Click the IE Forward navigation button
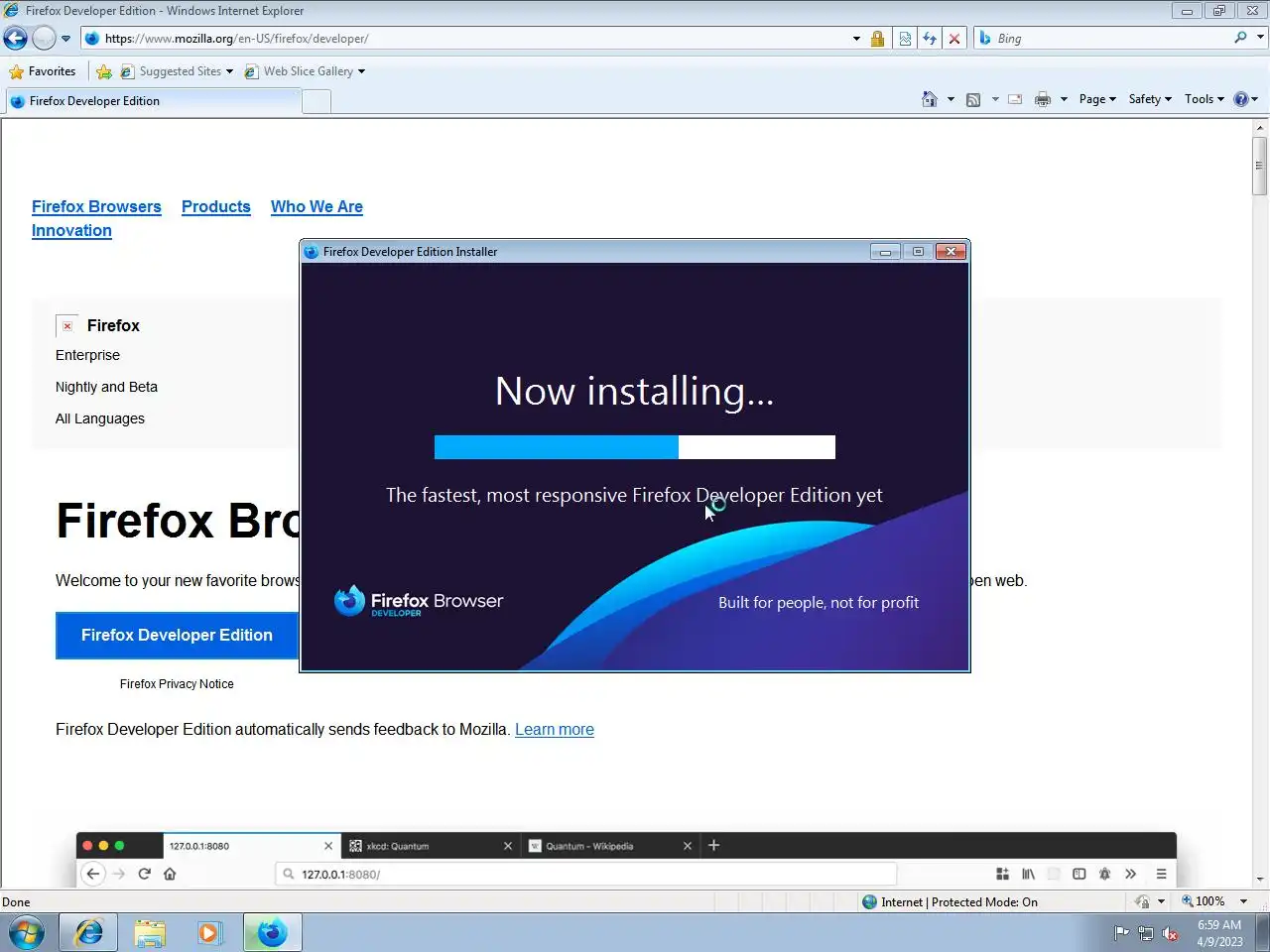1270x952 pixels. pos(44,39)
